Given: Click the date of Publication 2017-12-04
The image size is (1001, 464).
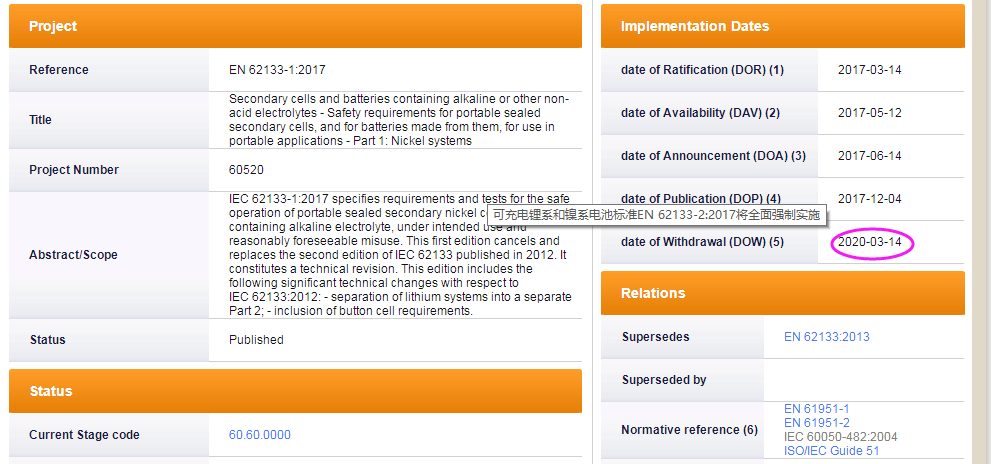Looking at the screenshot, I should (869, 199).
